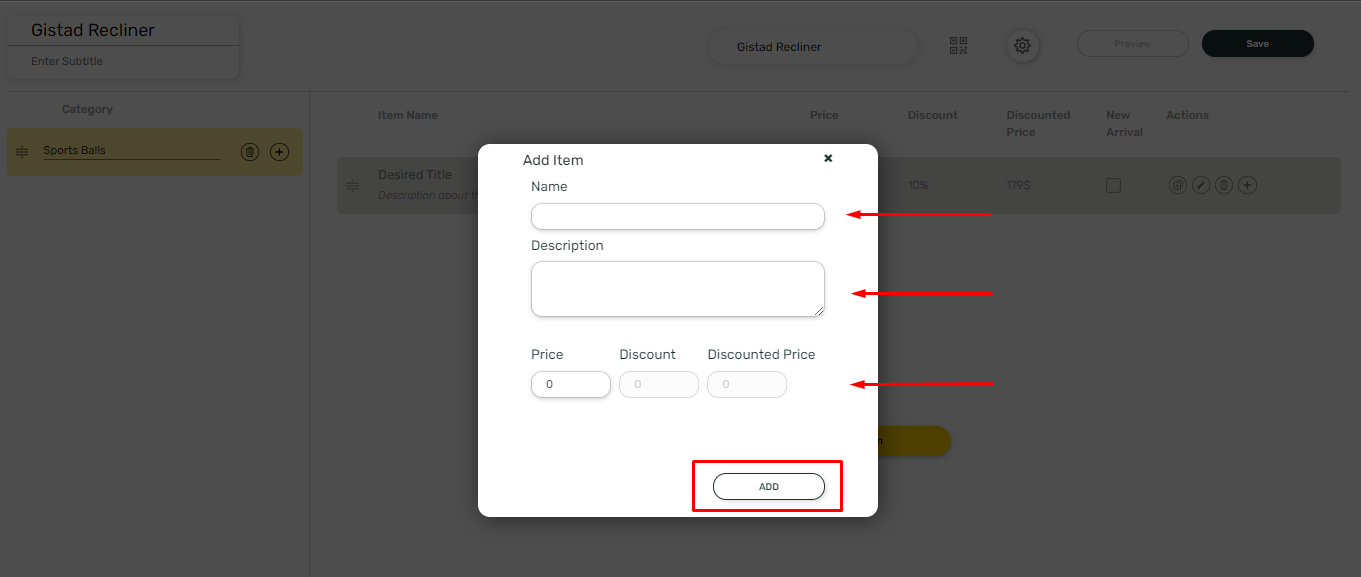Screen dimensions: 1361x577
Task: Click the Preview button
Action: coord(1132,43)
